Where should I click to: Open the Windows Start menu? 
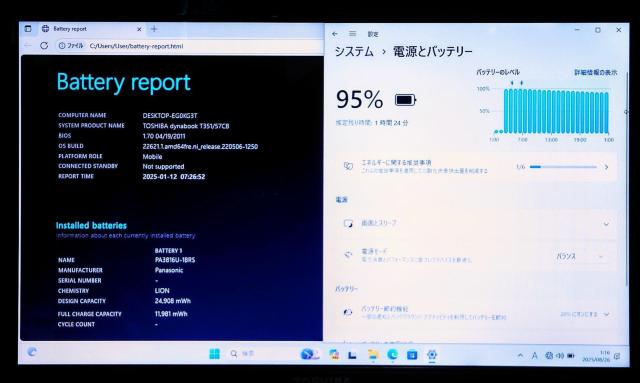215,354
